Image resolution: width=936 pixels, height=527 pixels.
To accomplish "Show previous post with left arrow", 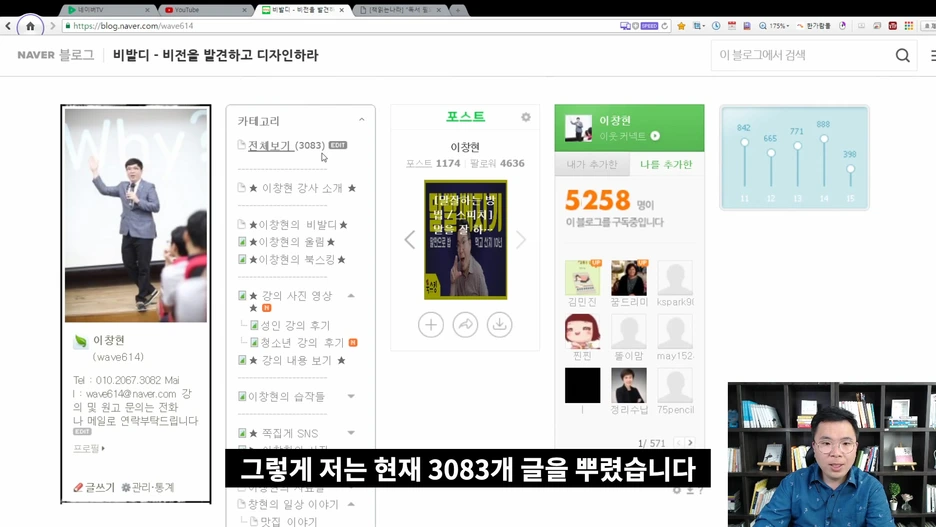I will pos(410,240).
